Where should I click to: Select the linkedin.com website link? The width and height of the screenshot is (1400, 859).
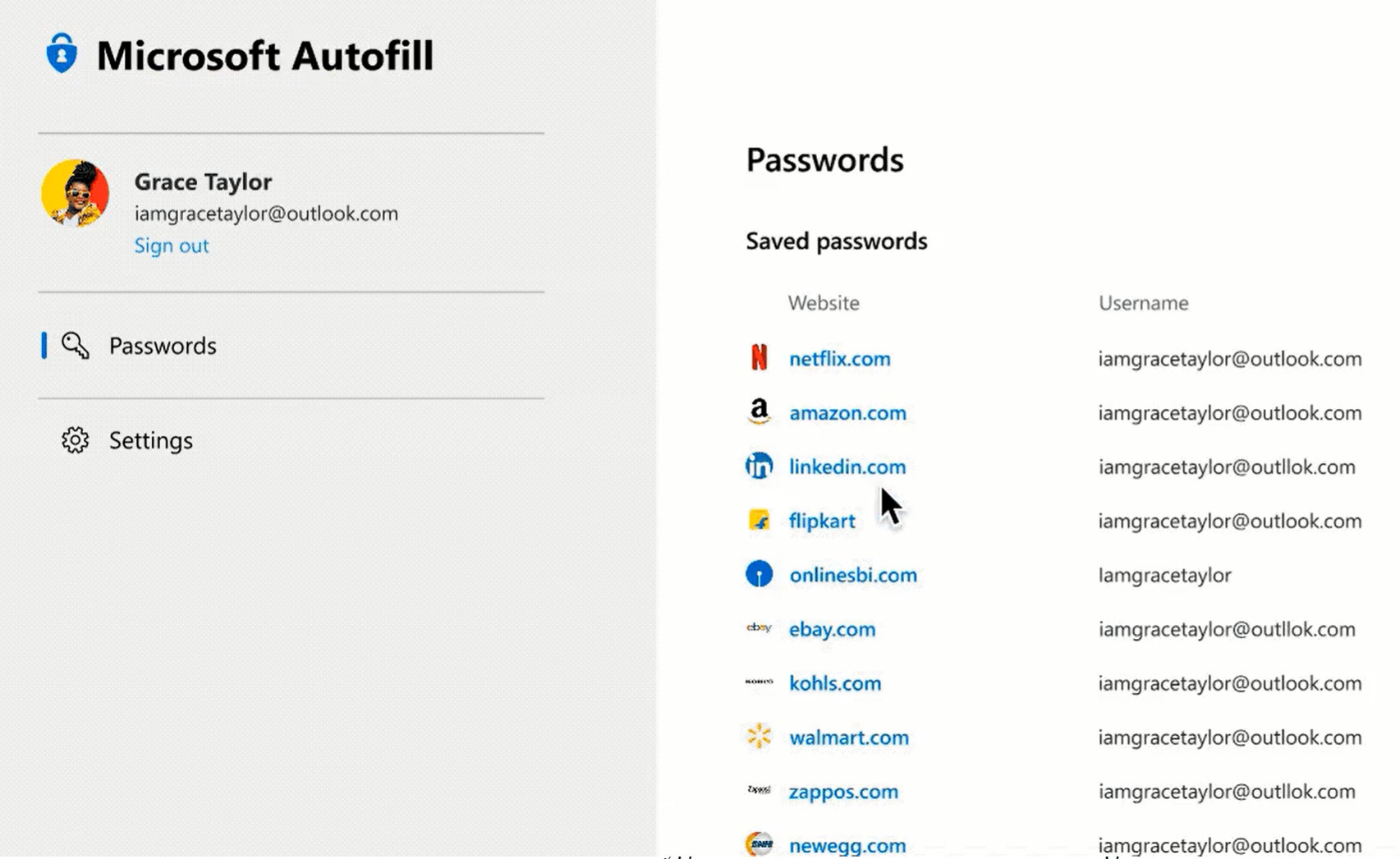coord(847,467)
